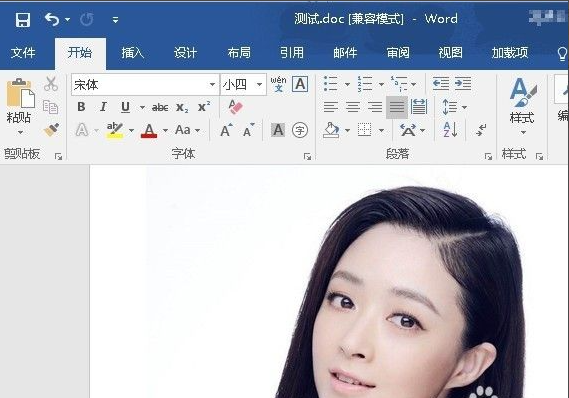The image size is (569, 398).
Task: Clear all formatting with eraser icon
Action: tap(235, 107)
